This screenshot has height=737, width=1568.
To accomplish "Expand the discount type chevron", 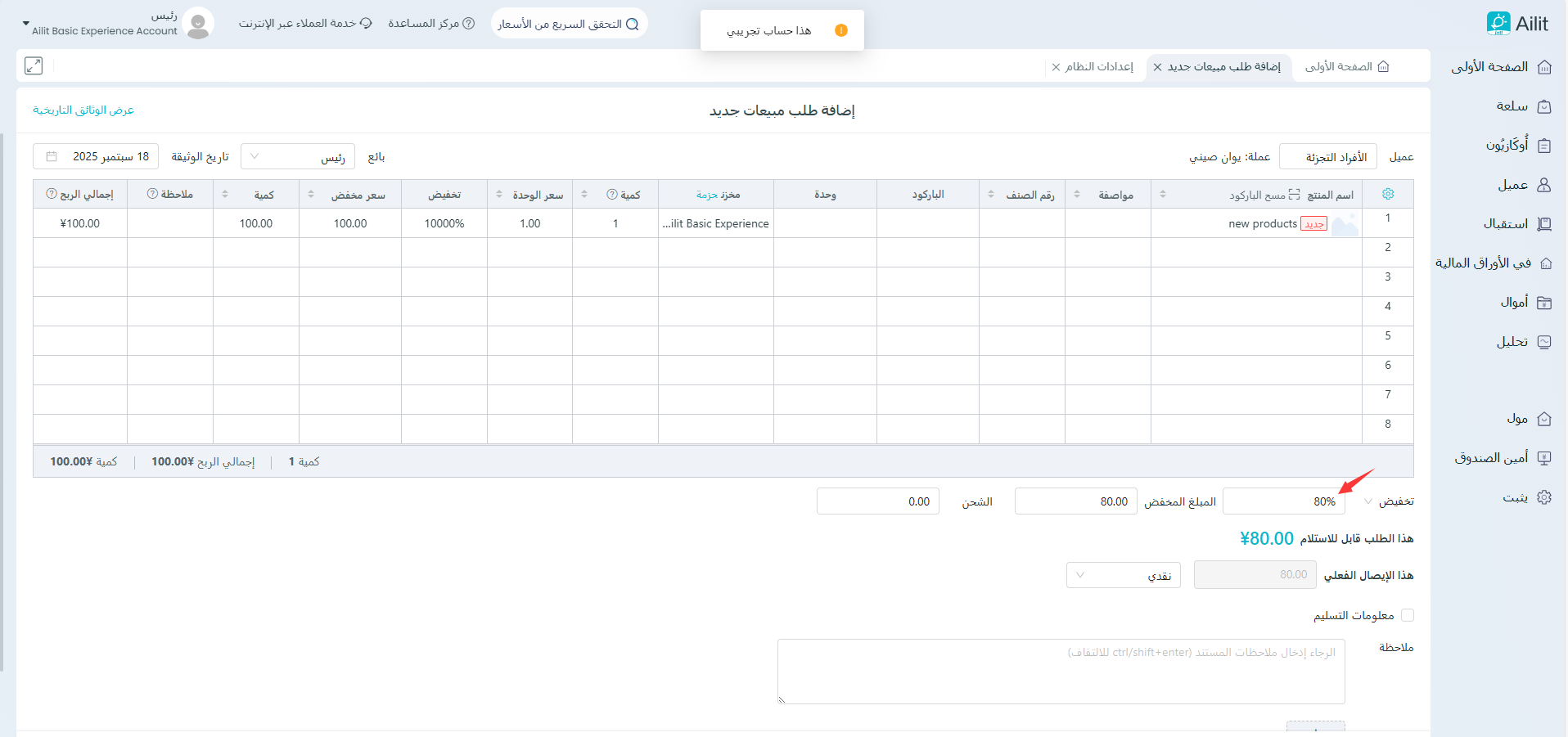I will 1368,501.
